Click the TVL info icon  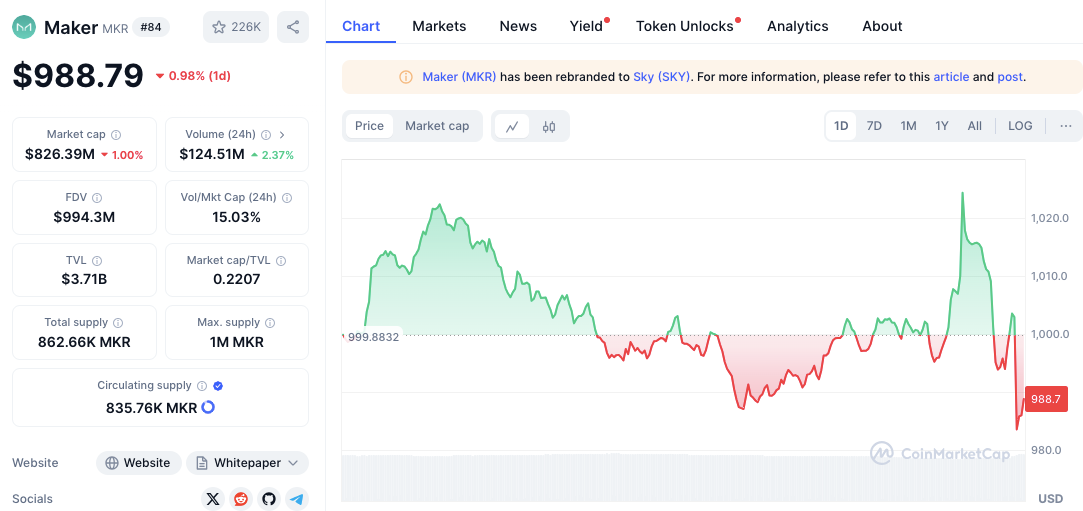pos(97,260)
